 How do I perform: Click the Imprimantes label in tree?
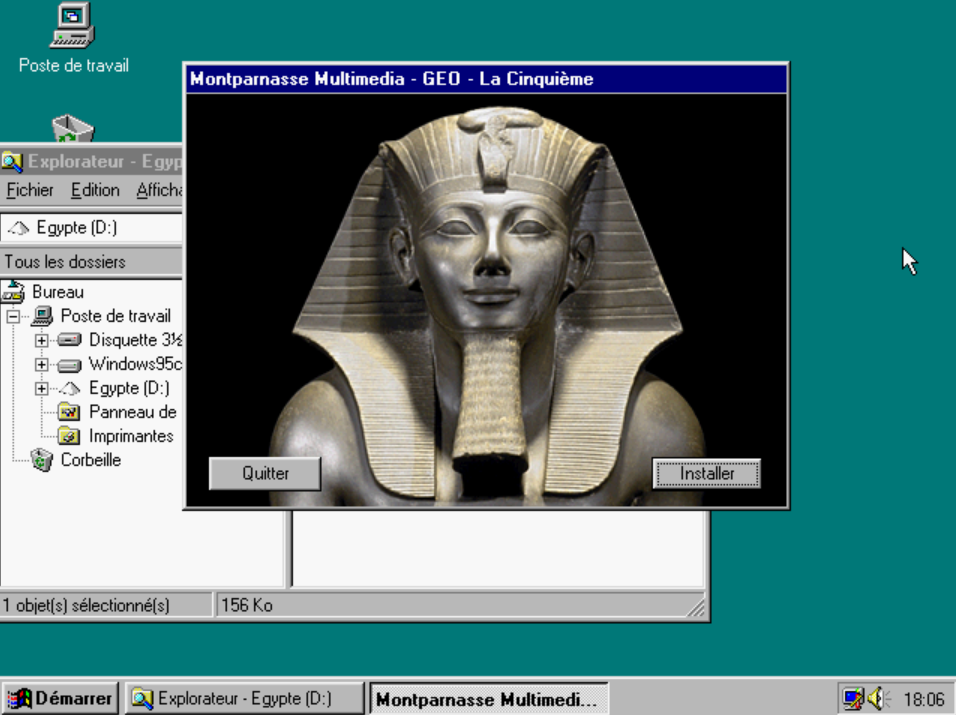131,436
